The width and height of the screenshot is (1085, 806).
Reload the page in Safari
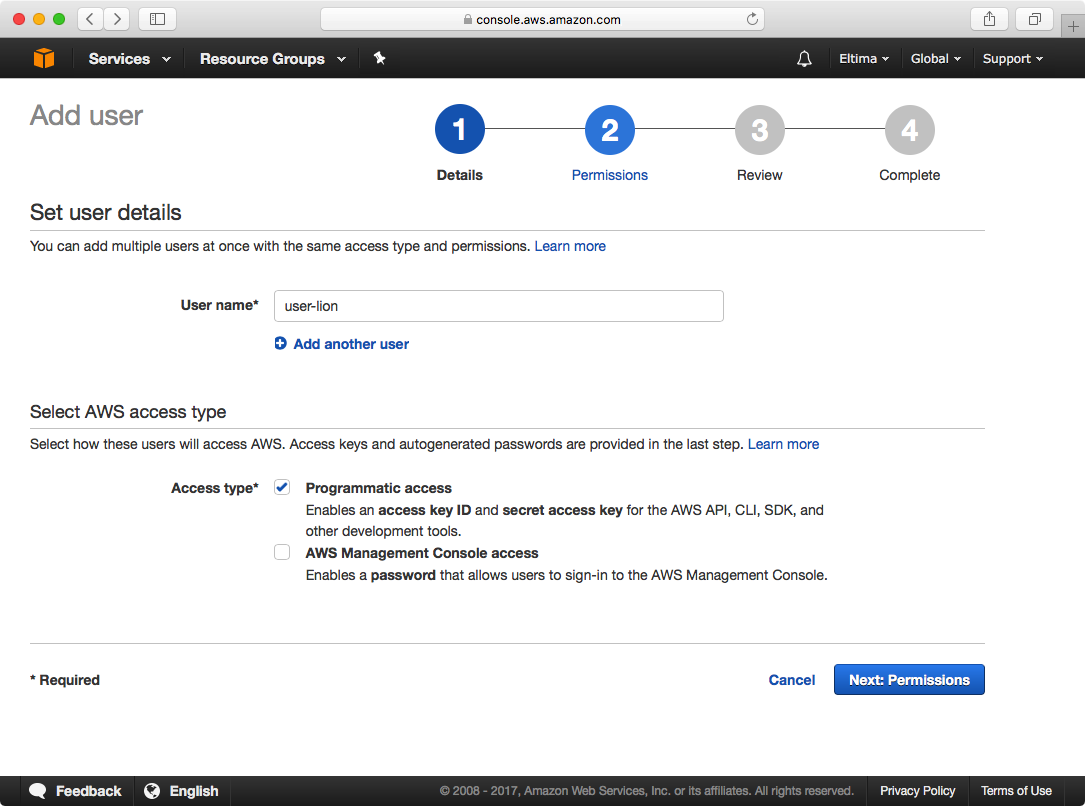click(x=750, y=18)
